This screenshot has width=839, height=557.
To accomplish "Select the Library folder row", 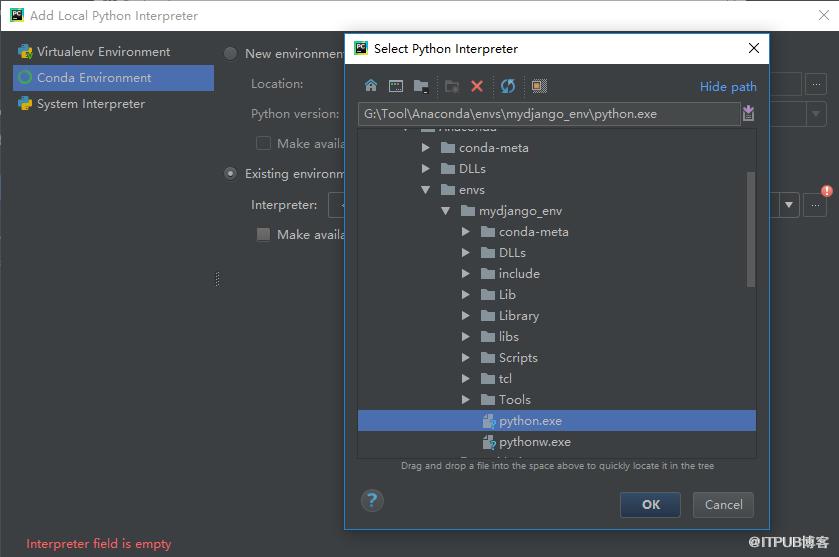I will tap(556, 316).
